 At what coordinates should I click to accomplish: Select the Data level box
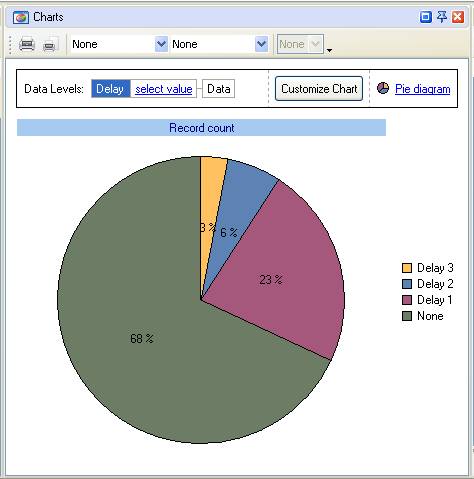[x=219, y=89]
